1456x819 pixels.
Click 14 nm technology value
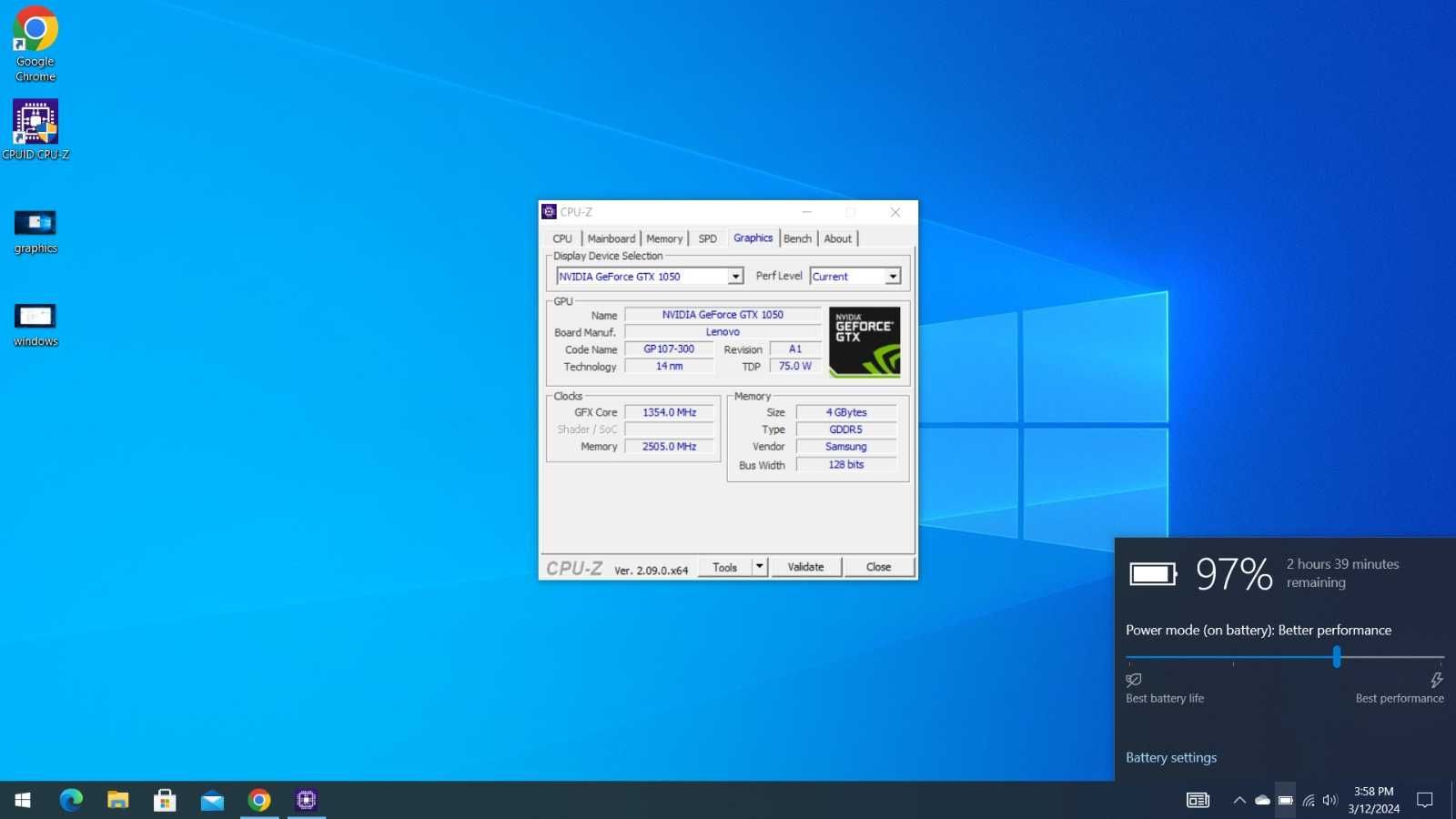pyautogui.click(x=669, y=366)
